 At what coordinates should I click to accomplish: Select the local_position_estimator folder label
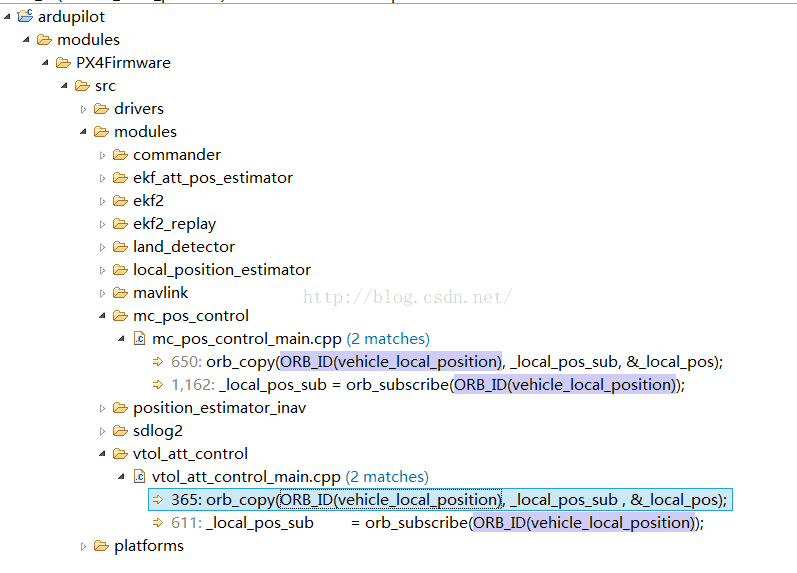pos(222,270)
